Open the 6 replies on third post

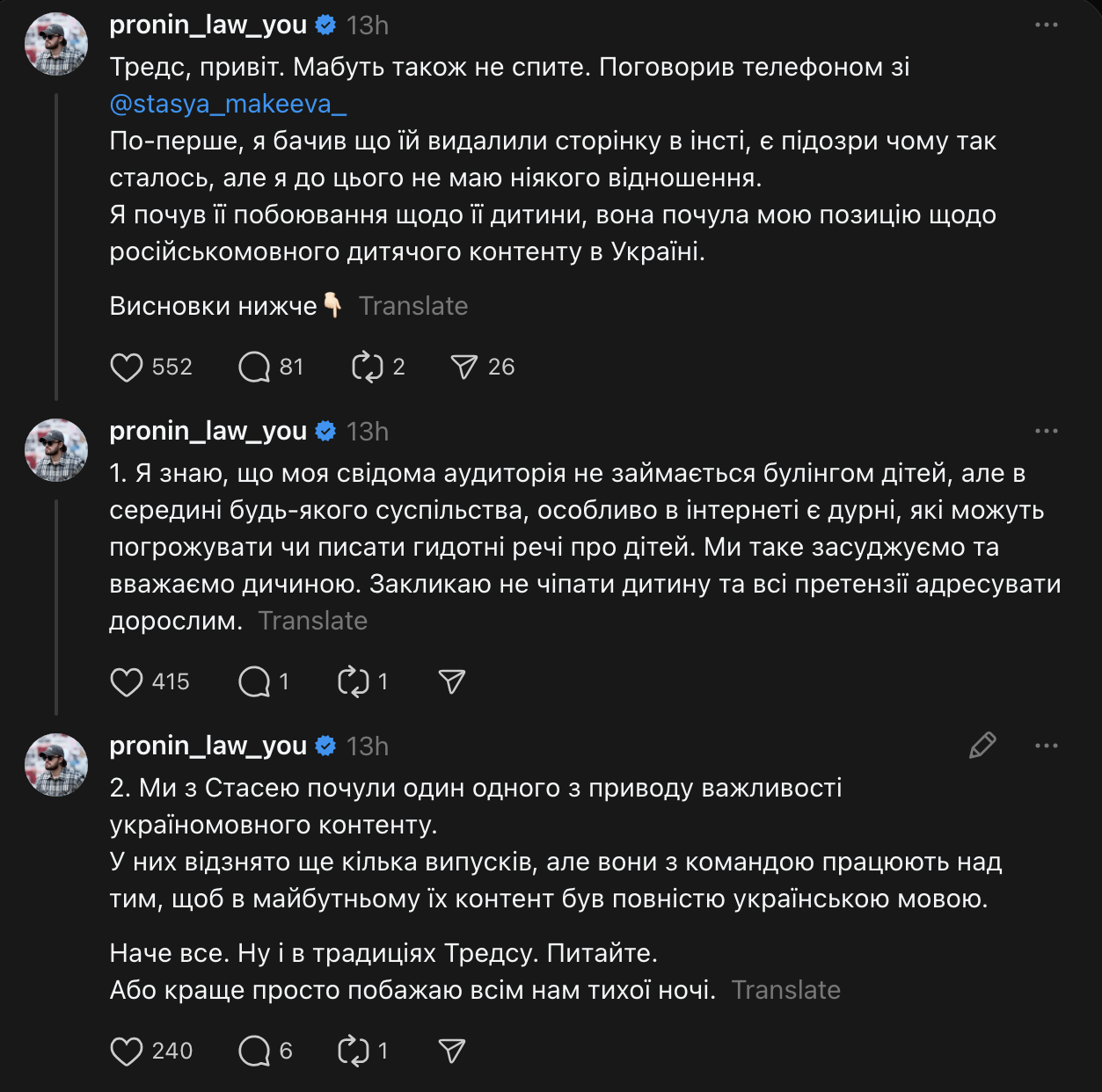254,1051
